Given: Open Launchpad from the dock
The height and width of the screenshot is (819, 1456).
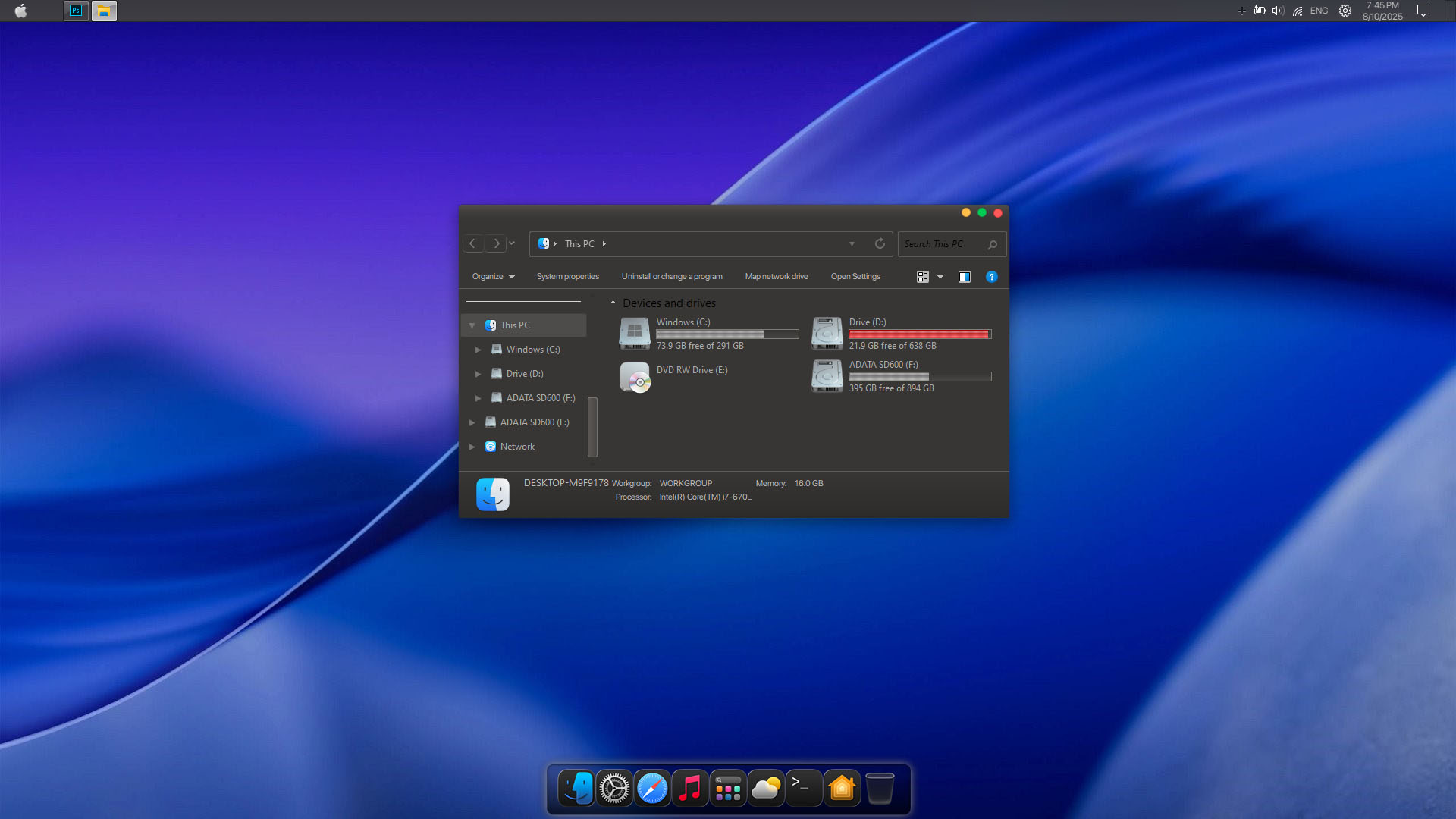Looking at the screenshot, I should pos(728,788).
